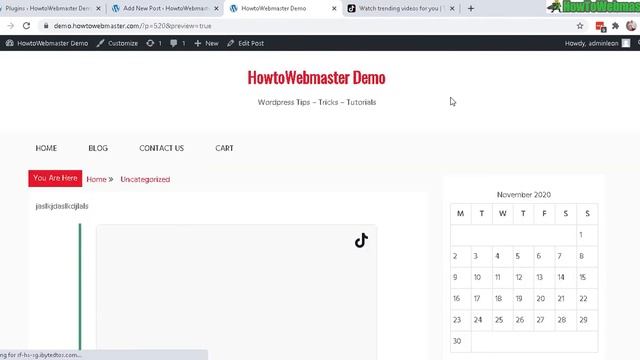Click Edit Post in admin bar

tap(246, 43)
